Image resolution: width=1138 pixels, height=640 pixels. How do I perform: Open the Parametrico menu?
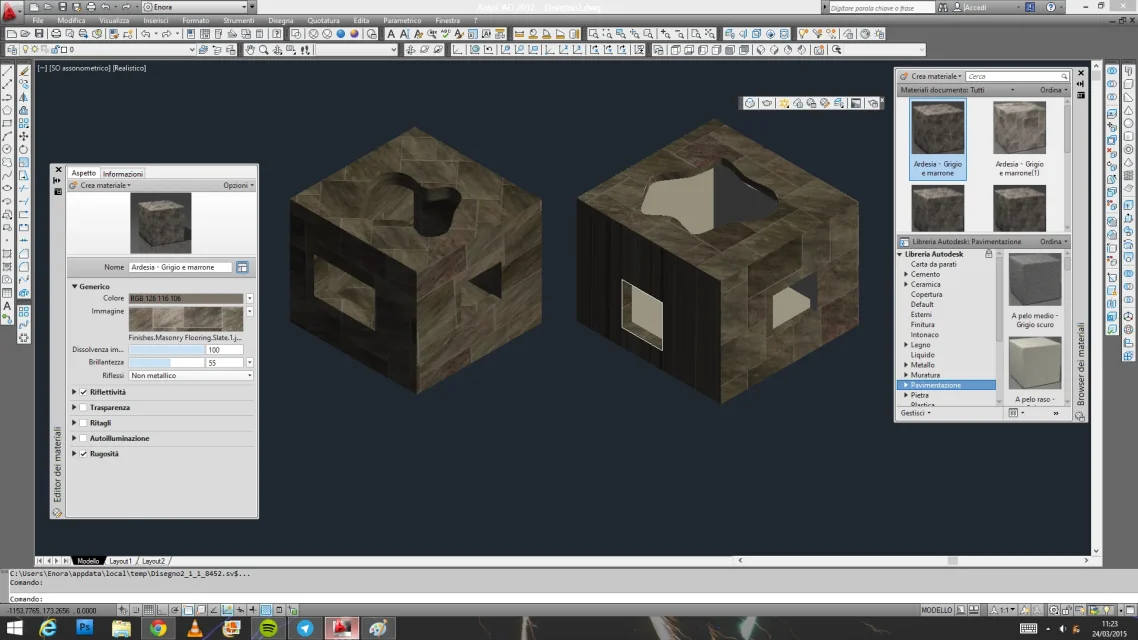tap(402, 20)
